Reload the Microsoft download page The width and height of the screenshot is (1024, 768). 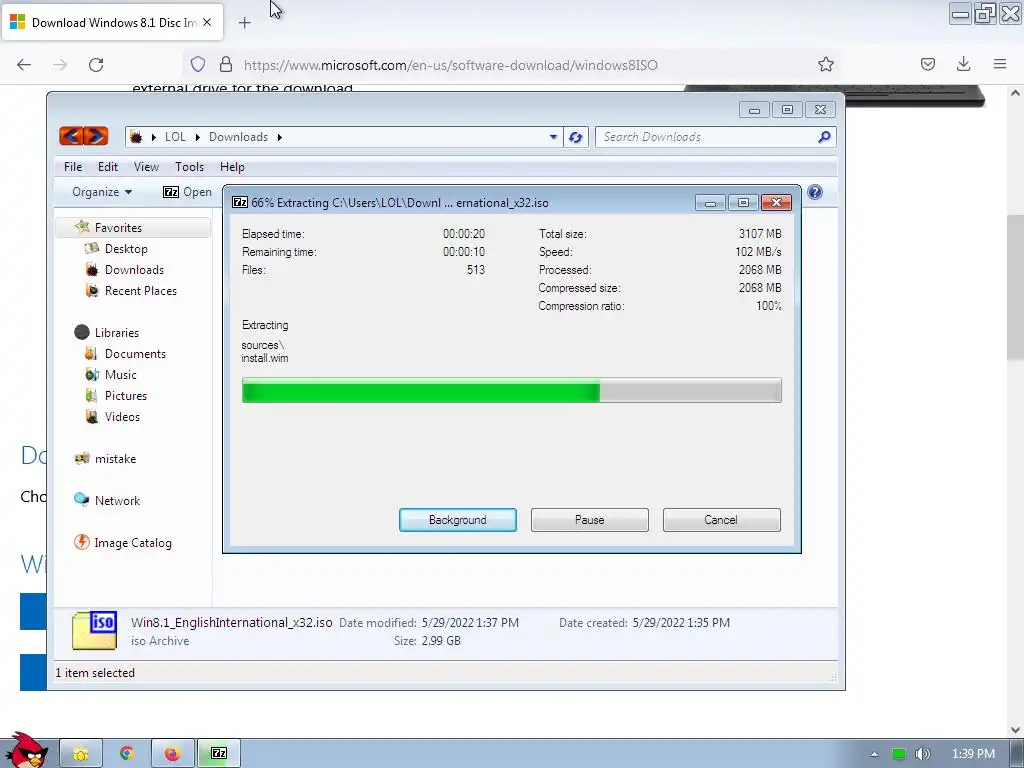pyautogui.click(x=96, y=65)
